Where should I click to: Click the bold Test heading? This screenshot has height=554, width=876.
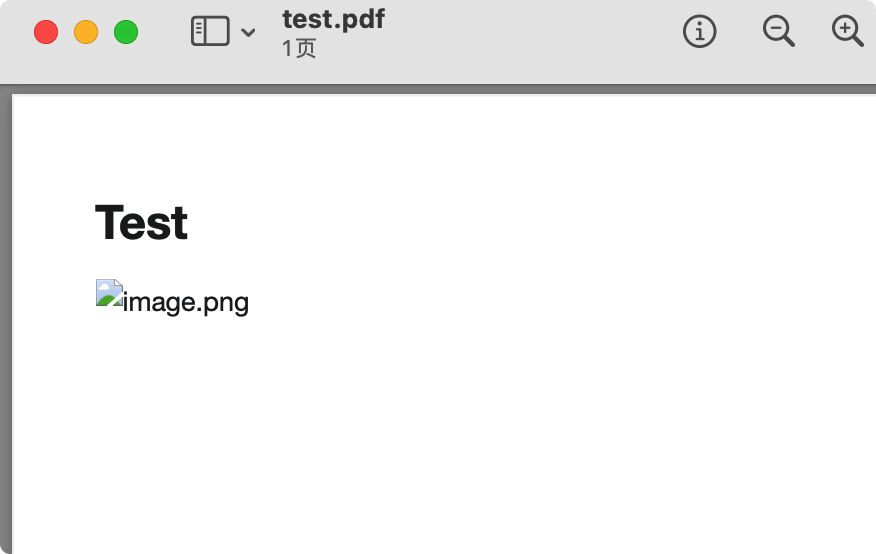coord(141,223)
